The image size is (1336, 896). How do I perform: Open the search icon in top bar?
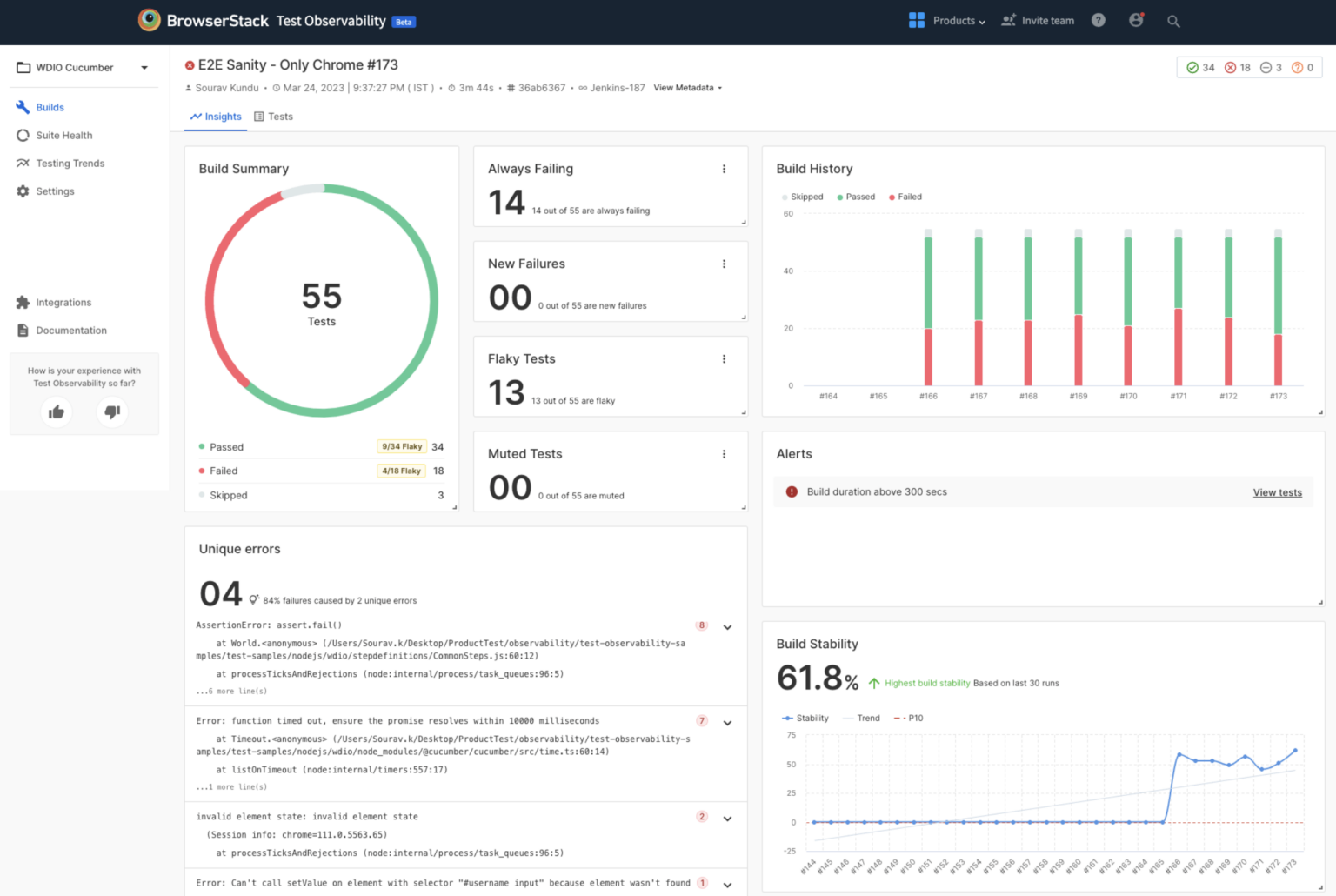click(1173, 20)
